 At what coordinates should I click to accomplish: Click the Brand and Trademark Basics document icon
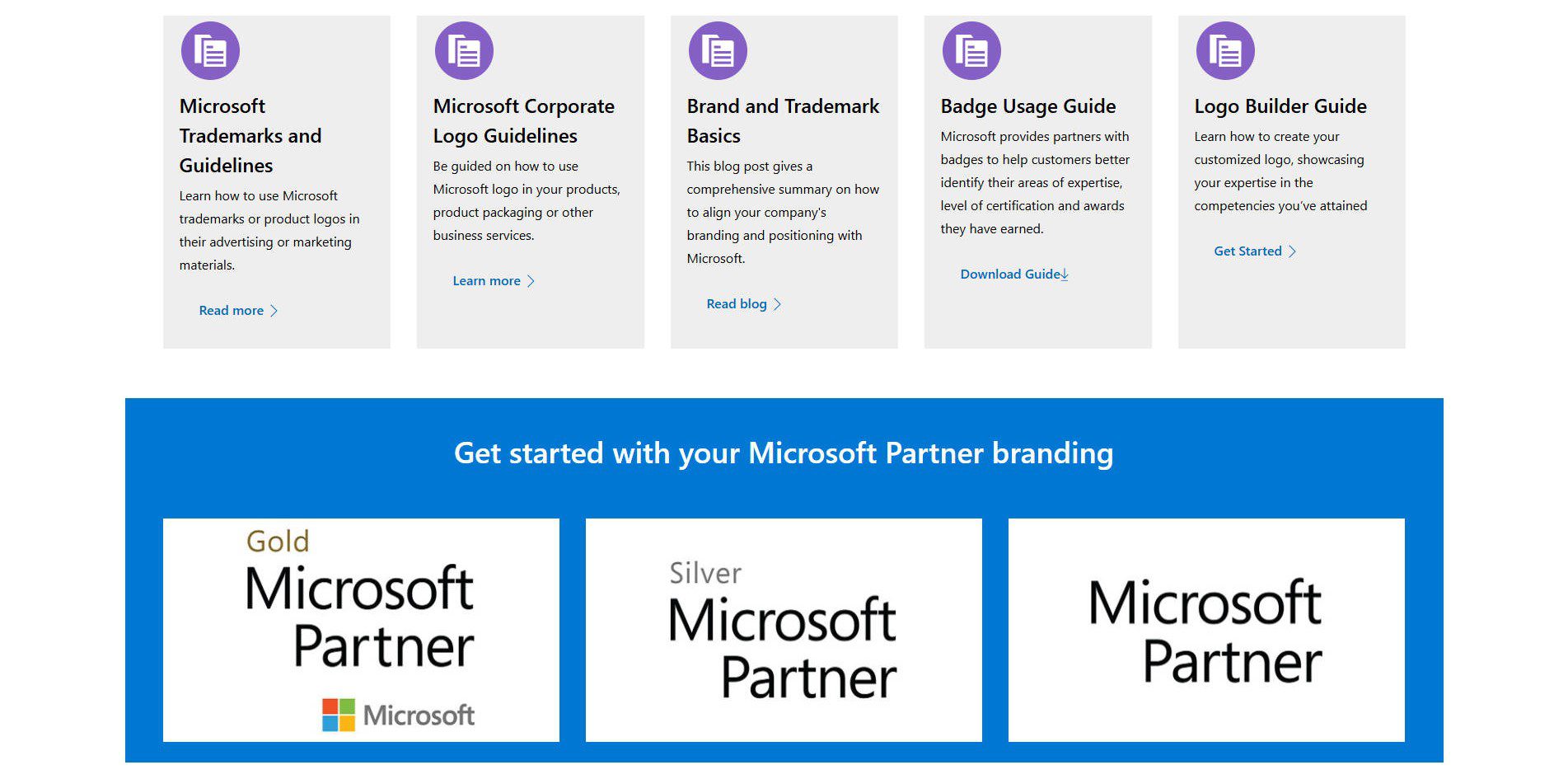click(x=718, y=51)
